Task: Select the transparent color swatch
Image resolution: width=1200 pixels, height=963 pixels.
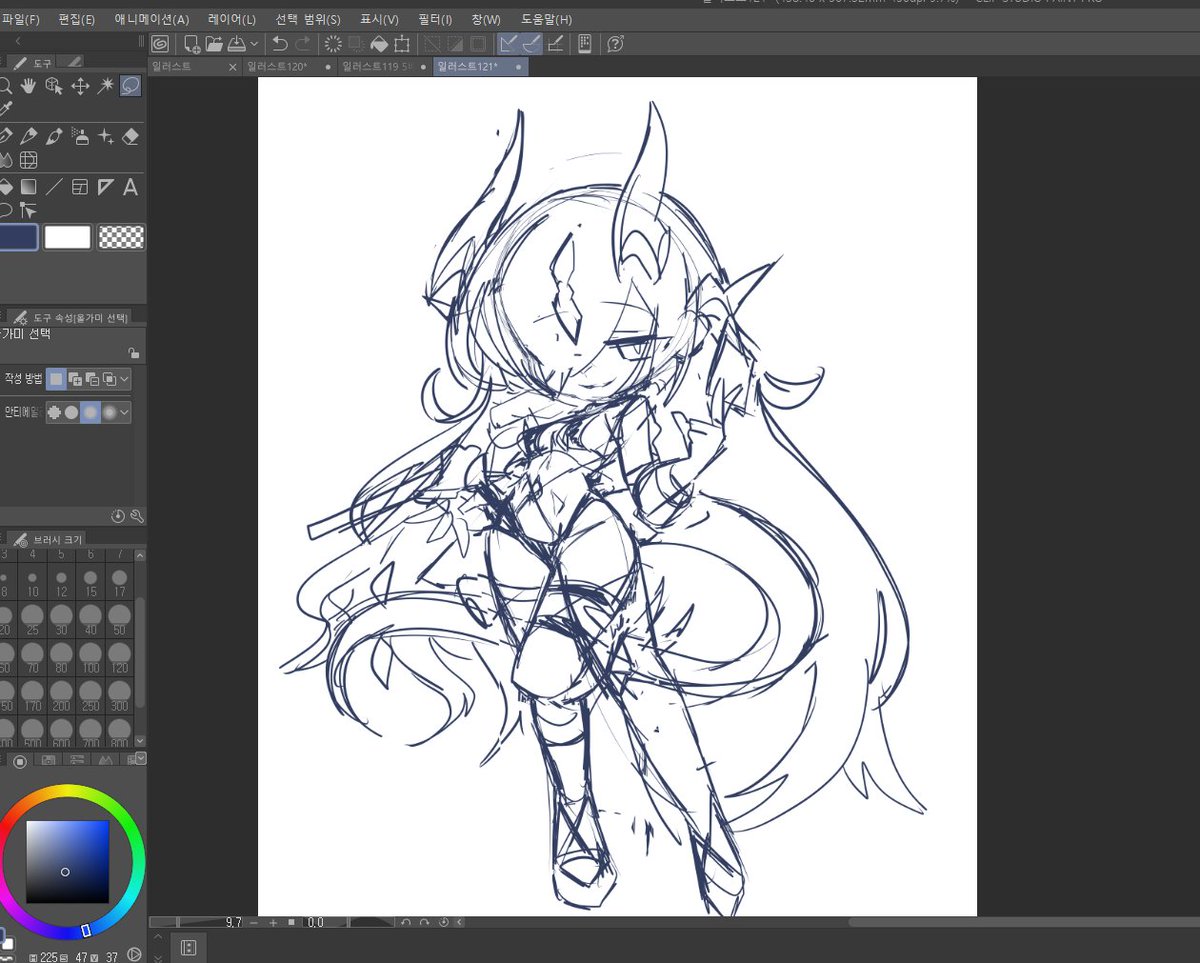Action: 121,237
